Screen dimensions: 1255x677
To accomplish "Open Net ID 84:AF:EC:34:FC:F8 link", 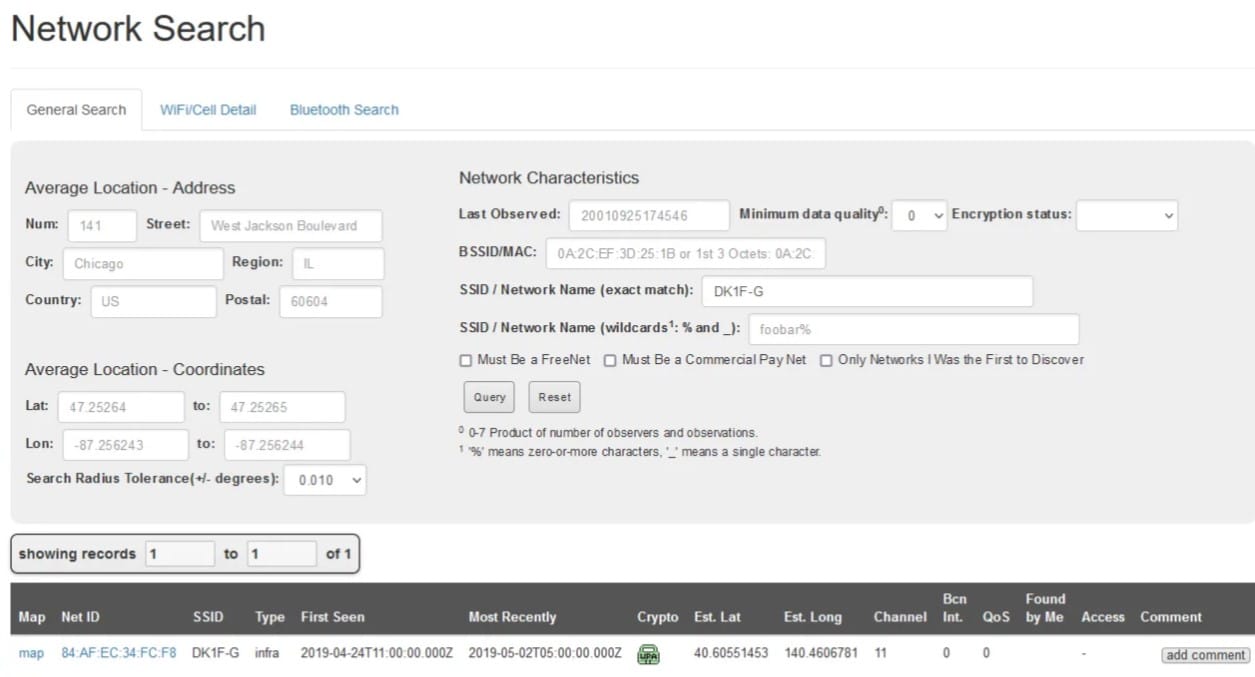I will pos(118,654).
